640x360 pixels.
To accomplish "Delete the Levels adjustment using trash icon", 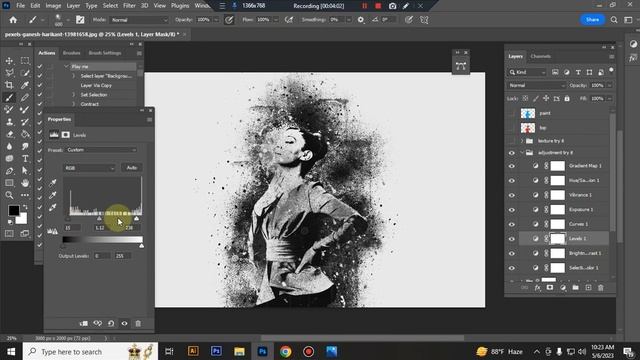I will pyautogui.click(x=138, y=323).
